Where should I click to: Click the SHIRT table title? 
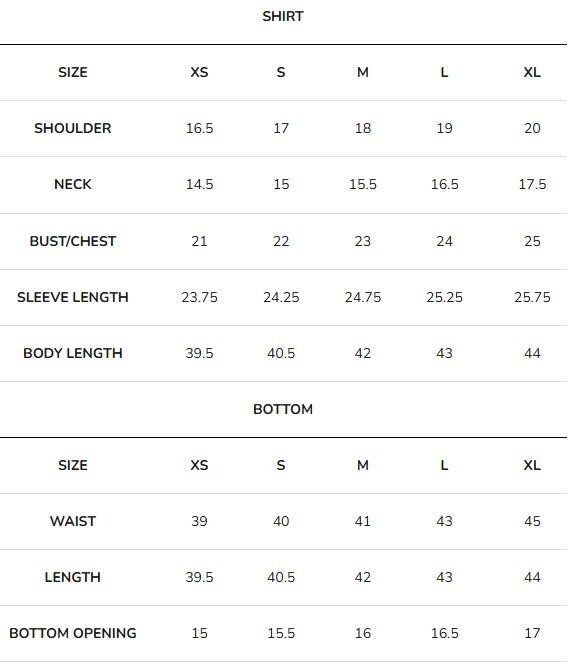tap(283, 16)
